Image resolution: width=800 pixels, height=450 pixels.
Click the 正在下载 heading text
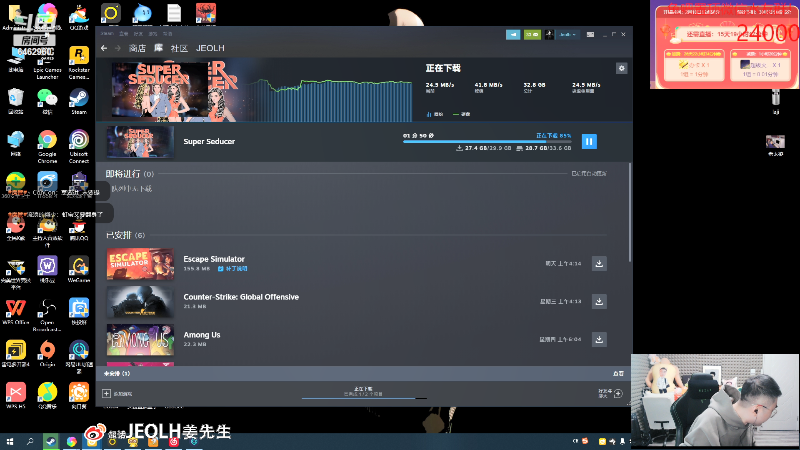tap(443, 68)
